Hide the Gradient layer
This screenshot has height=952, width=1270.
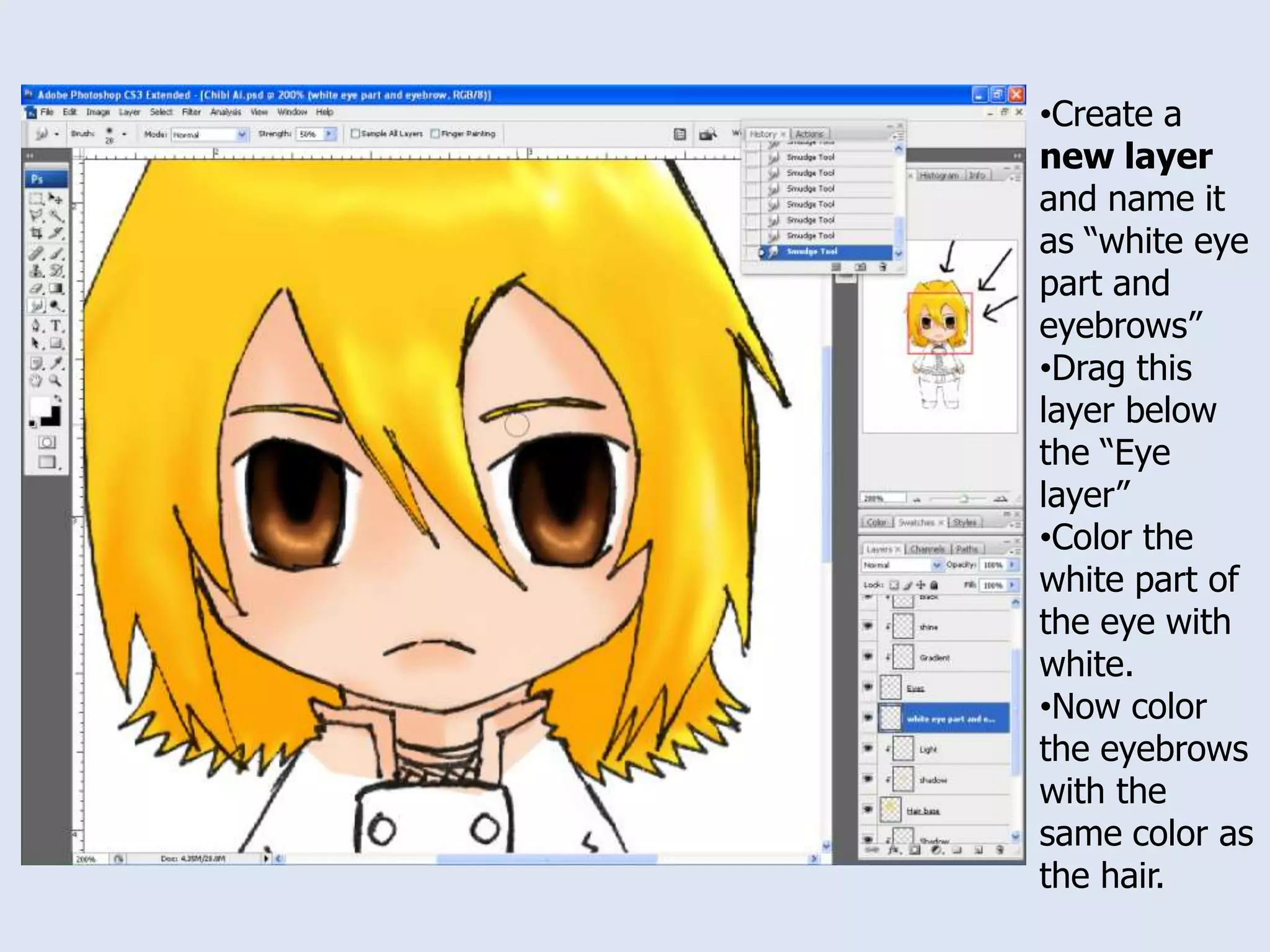[868, 656]
